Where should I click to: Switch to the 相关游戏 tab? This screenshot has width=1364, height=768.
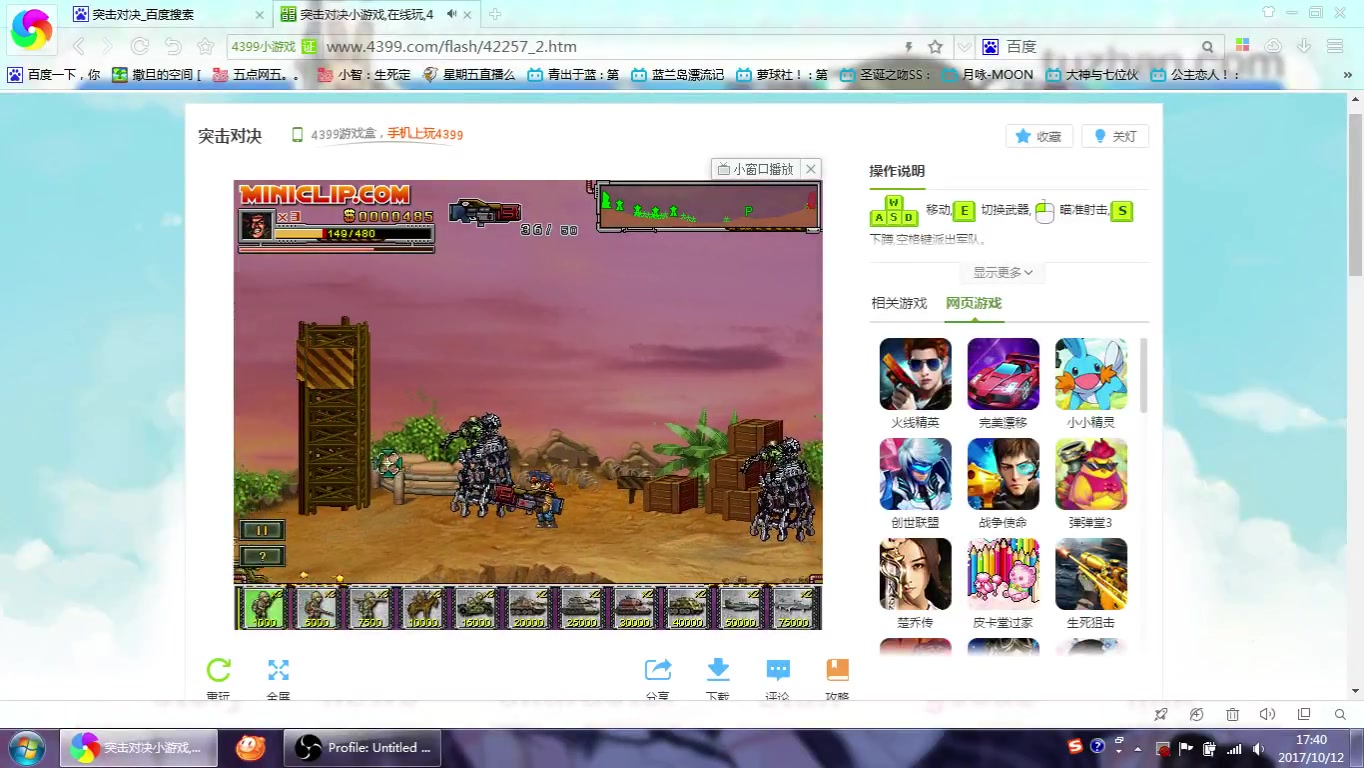coord(899,303)
